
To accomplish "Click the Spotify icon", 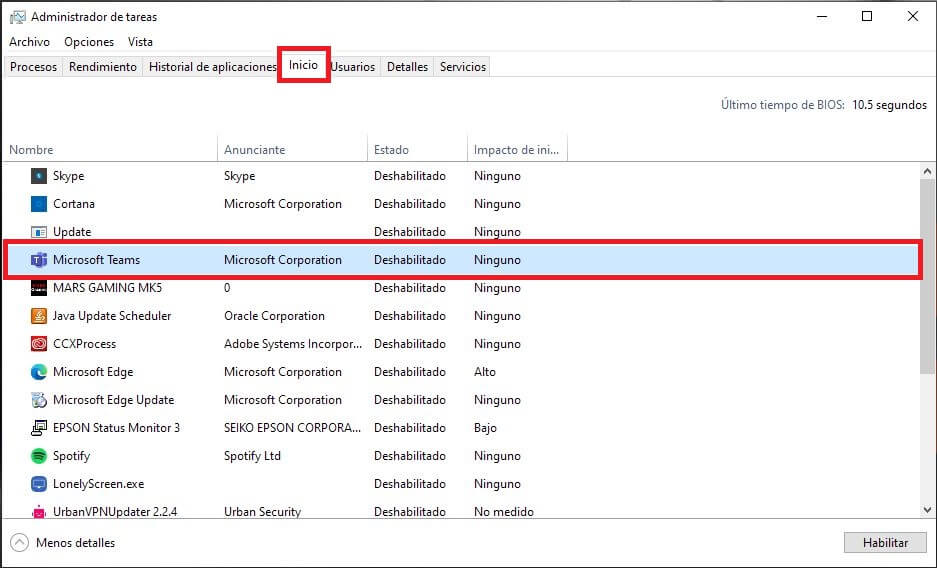I will pos(39,456).
